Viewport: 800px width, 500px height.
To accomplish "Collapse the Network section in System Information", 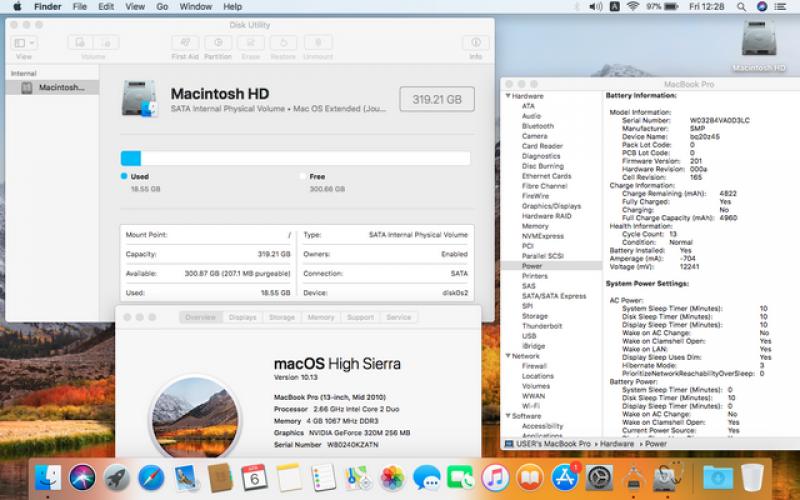I will [x=508, y=356].
